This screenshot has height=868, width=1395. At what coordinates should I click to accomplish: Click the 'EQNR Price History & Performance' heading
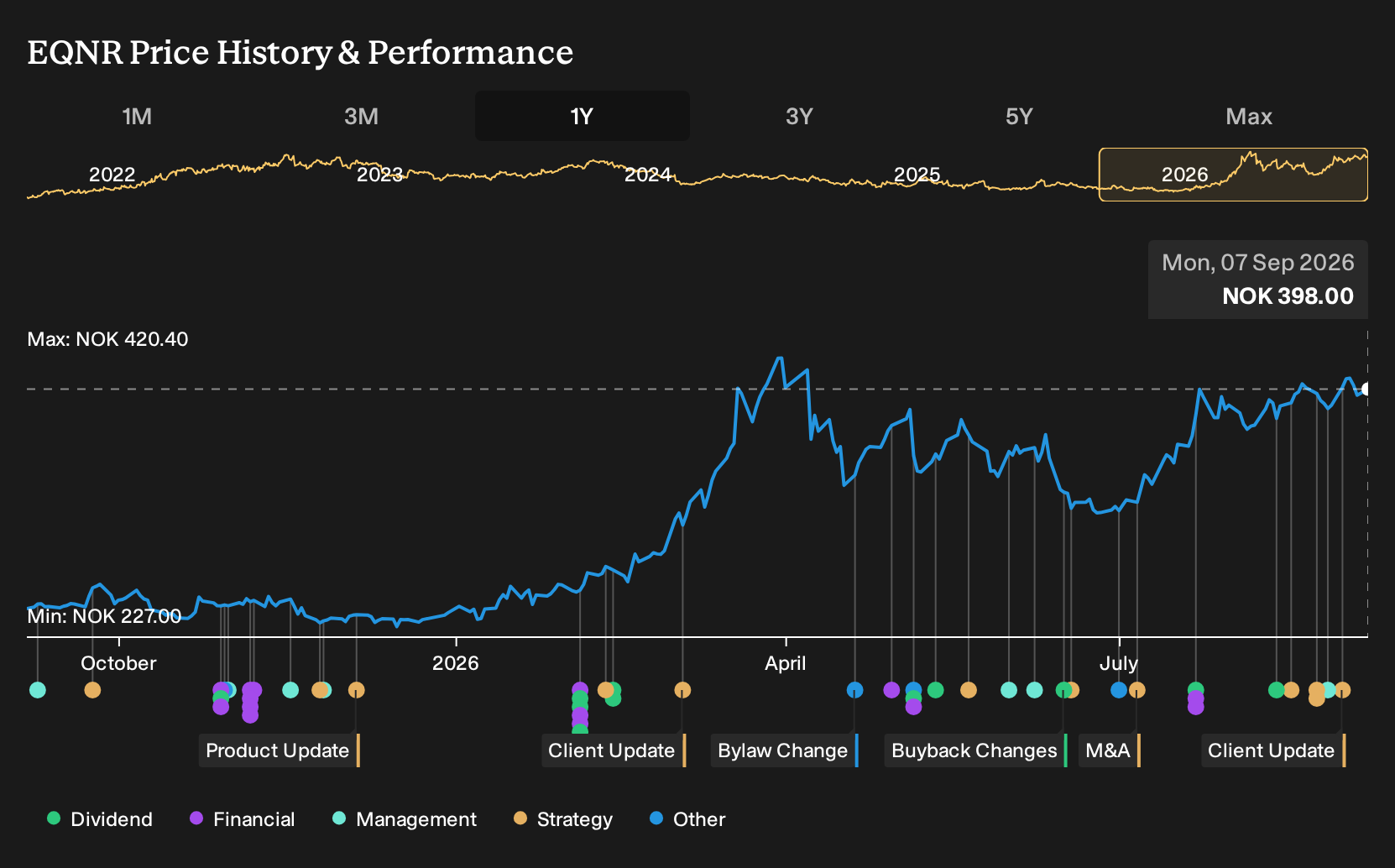[x=300, y=52]
